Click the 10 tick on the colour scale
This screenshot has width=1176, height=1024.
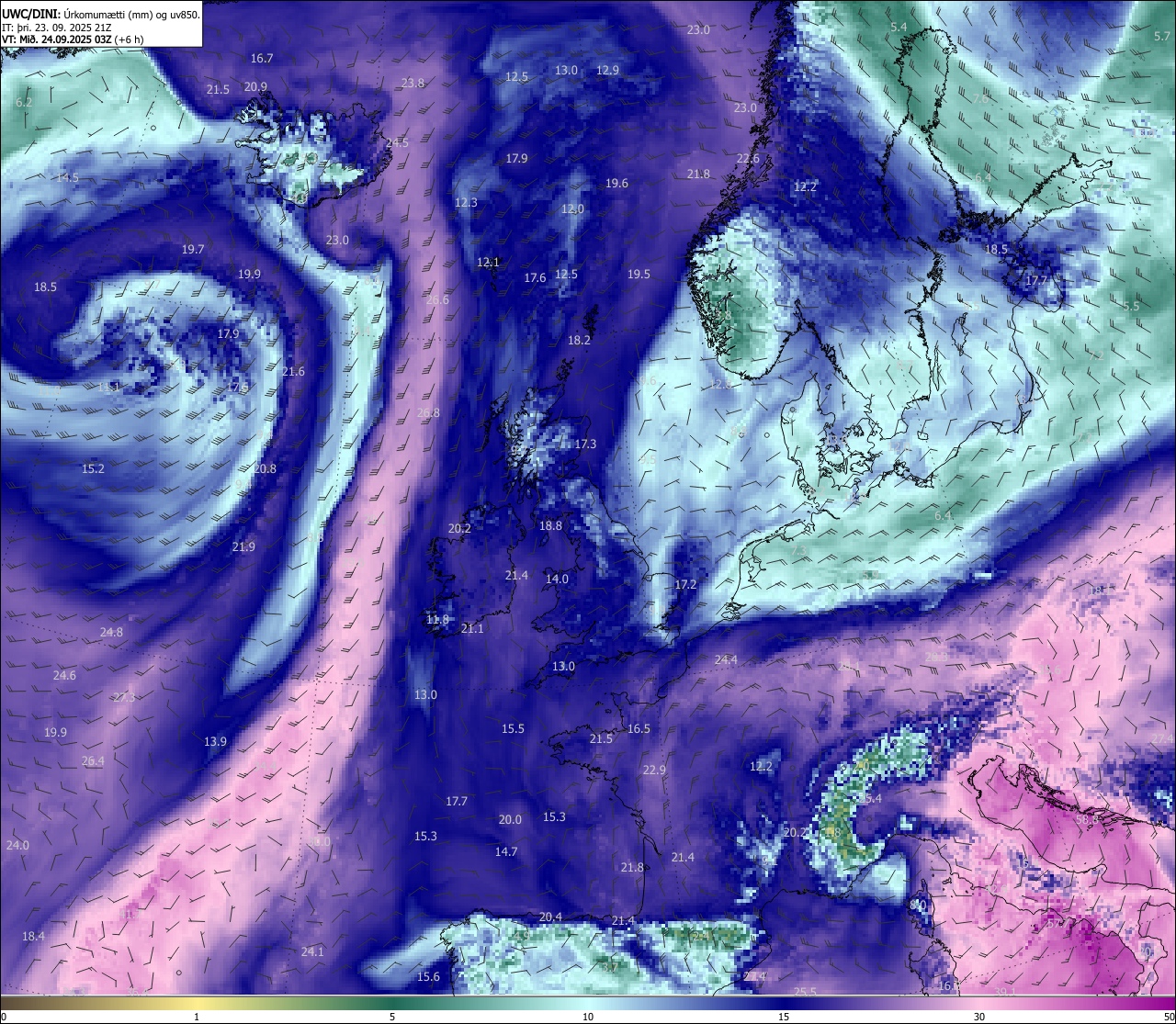(x=588, y=1017)
